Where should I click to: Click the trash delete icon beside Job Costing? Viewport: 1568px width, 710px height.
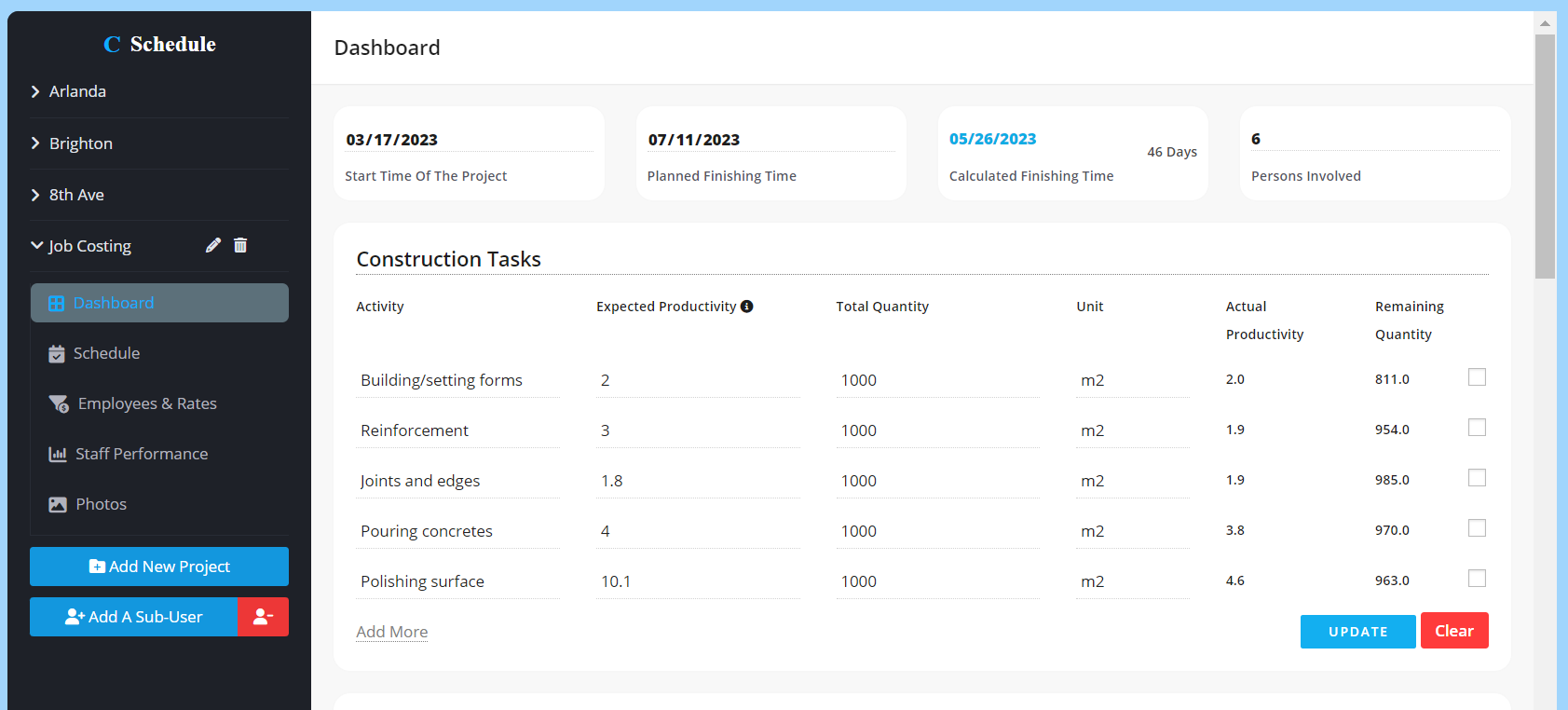240,245
